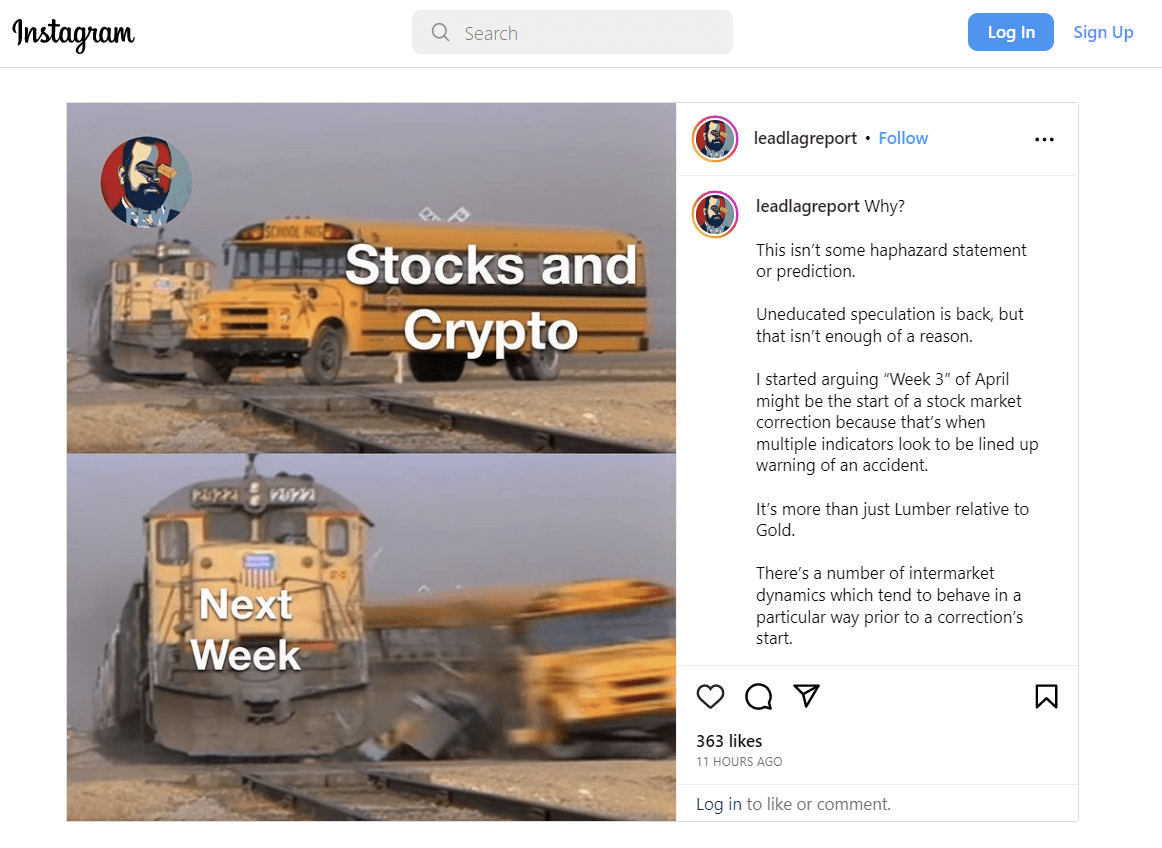Open the three-dot more options menu

(x=1044, y=139)
